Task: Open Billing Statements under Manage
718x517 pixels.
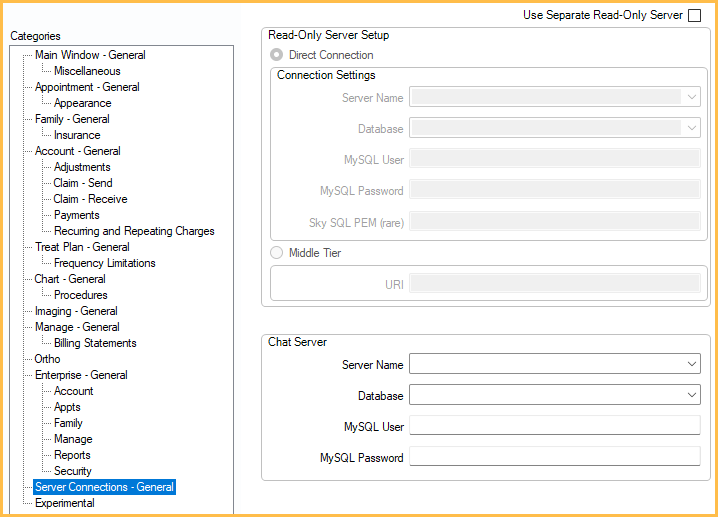Action: pyautogui.click(x=95, y=343)
